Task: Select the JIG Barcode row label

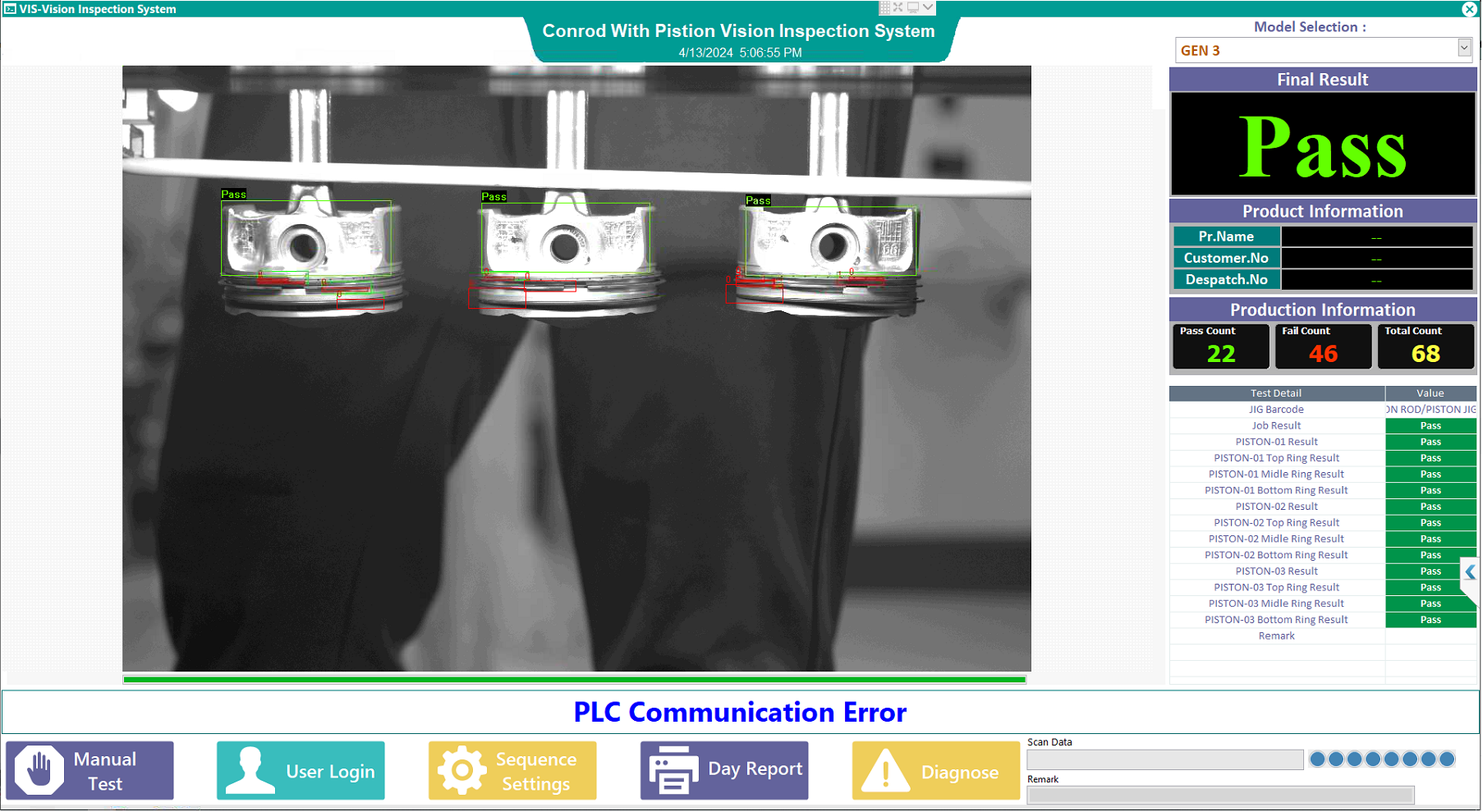Action: 1275,410
